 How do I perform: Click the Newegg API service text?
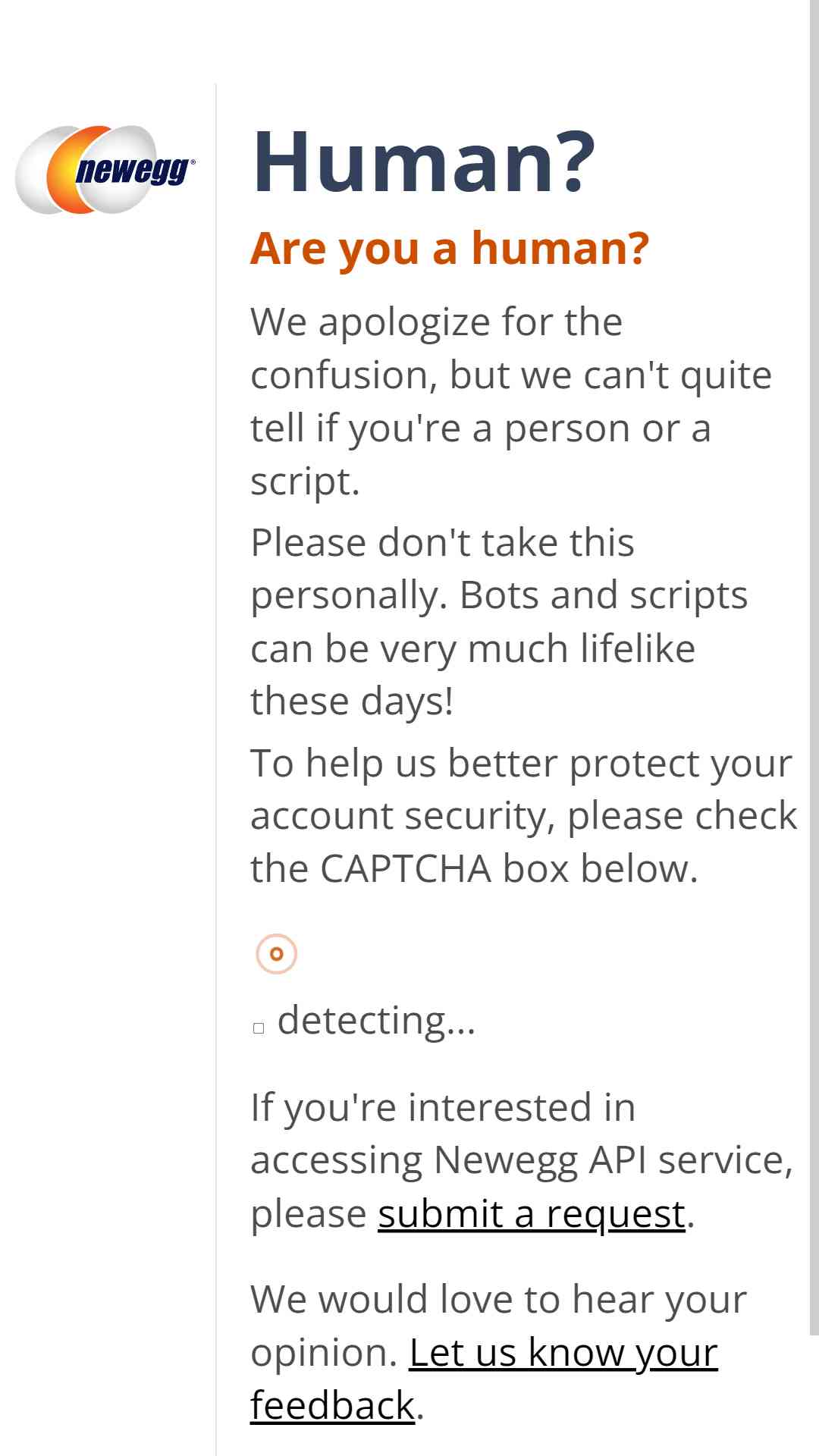point(613,1160)
